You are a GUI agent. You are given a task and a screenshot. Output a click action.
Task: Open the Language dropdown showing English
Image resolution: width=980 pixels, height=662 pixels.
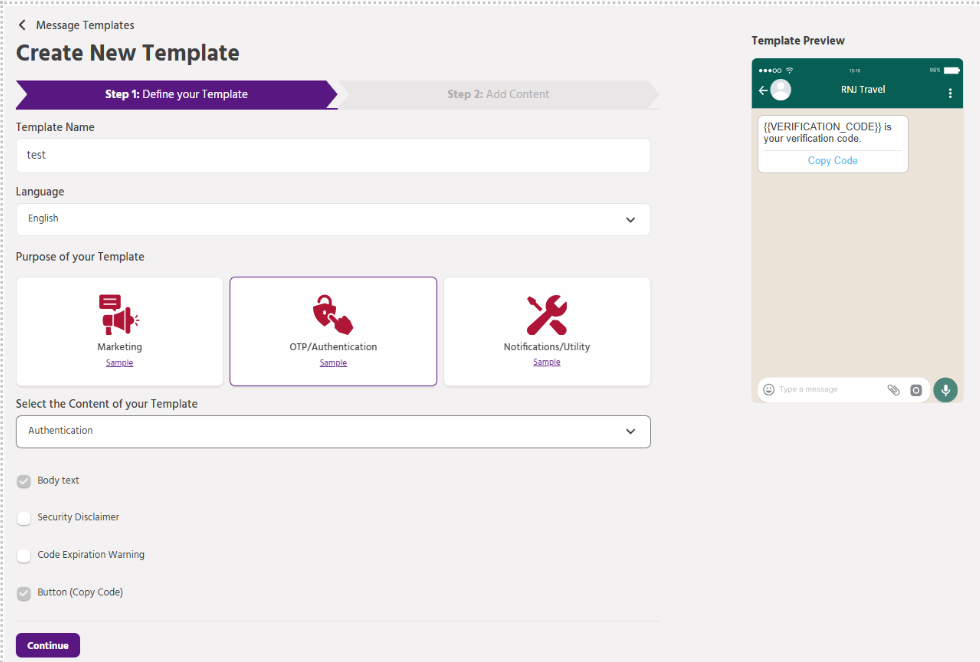pyautogui.click(x=333, y=219)
